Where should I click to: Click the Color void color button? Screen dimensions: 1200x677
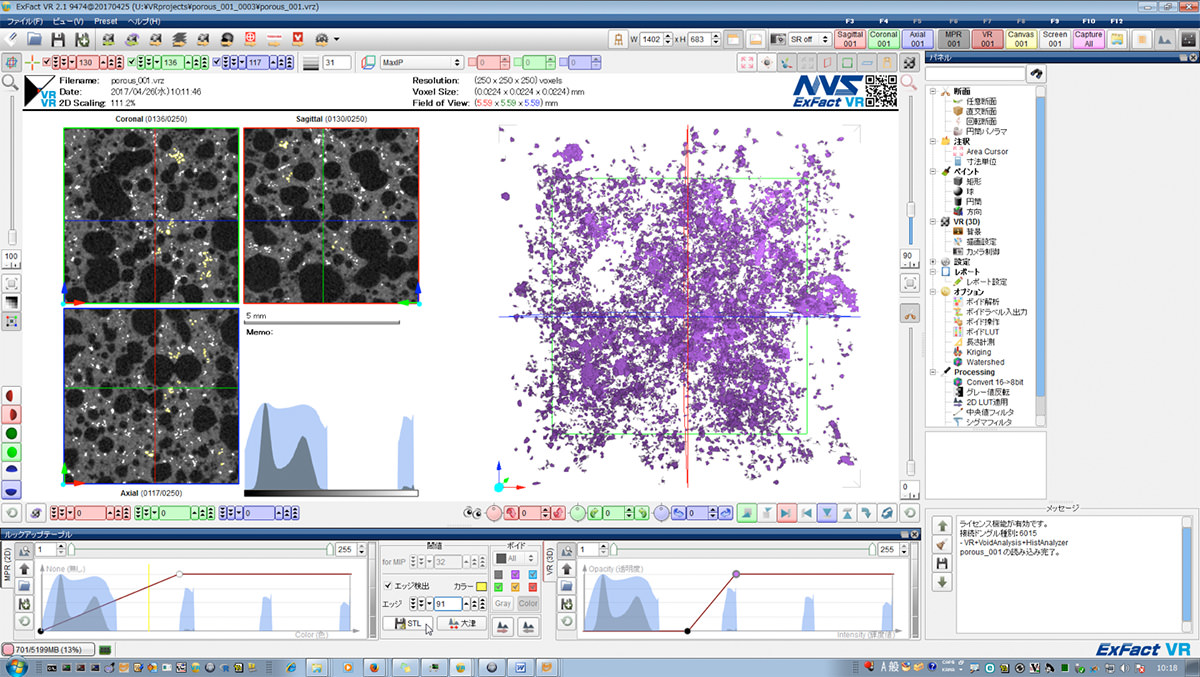(x=528, y=603)
